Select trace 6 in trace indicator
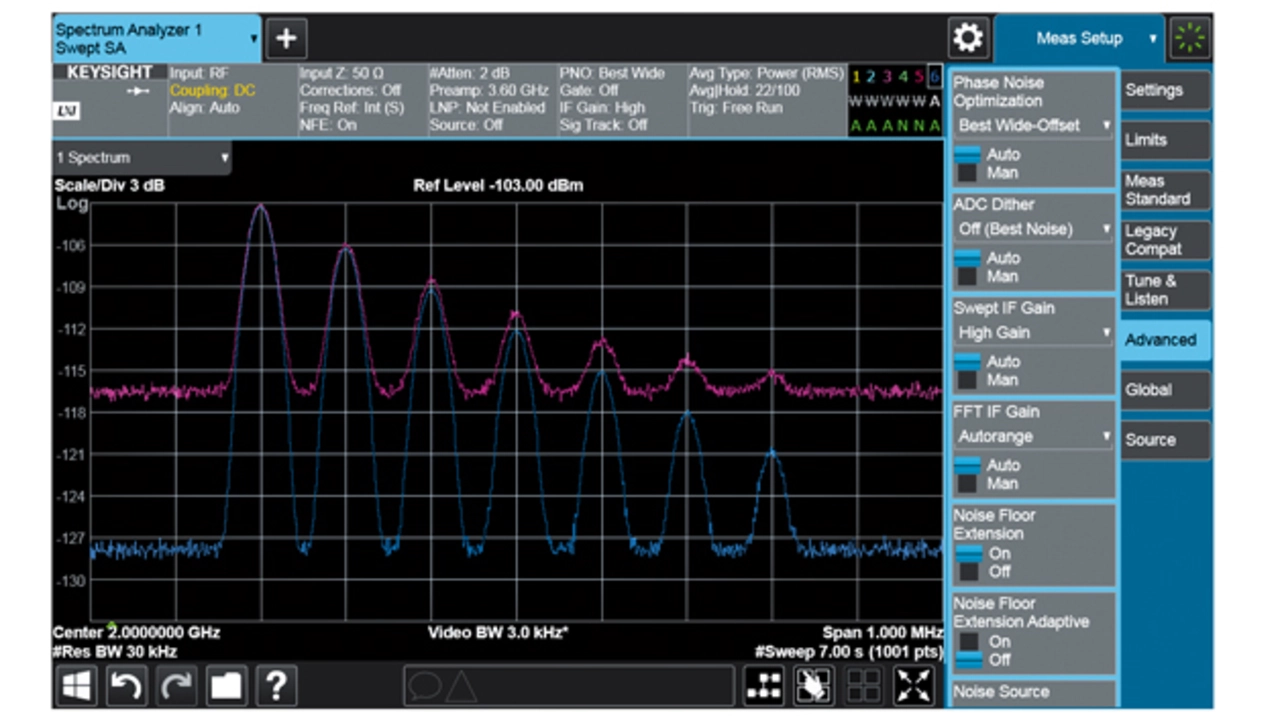This screenshot has width=1280, height=719. pos(934,77)
